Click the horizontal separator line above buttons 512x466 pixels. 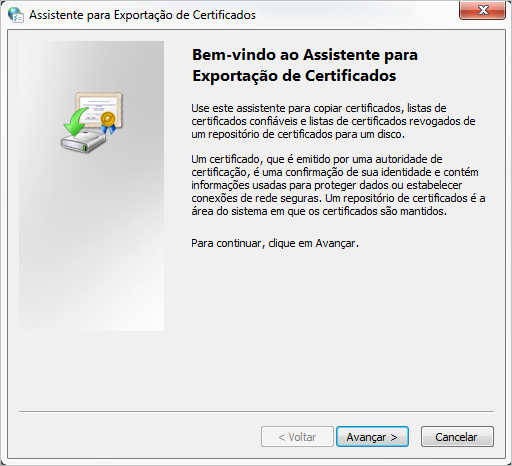pos(256,412)
